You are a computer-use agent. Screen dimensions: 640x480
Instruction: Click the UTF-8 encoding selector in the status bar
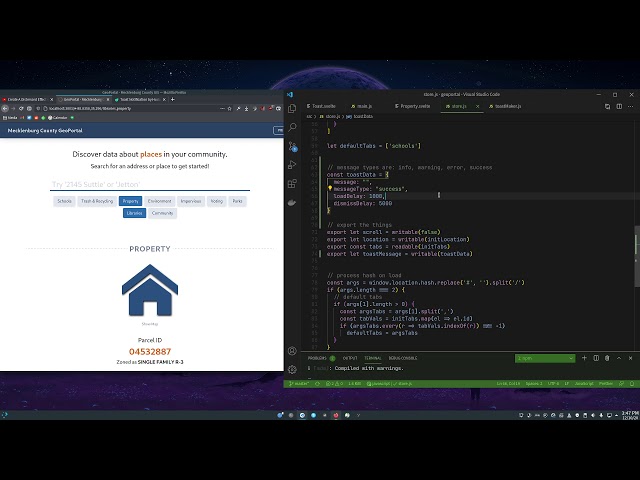coord(553,384)
